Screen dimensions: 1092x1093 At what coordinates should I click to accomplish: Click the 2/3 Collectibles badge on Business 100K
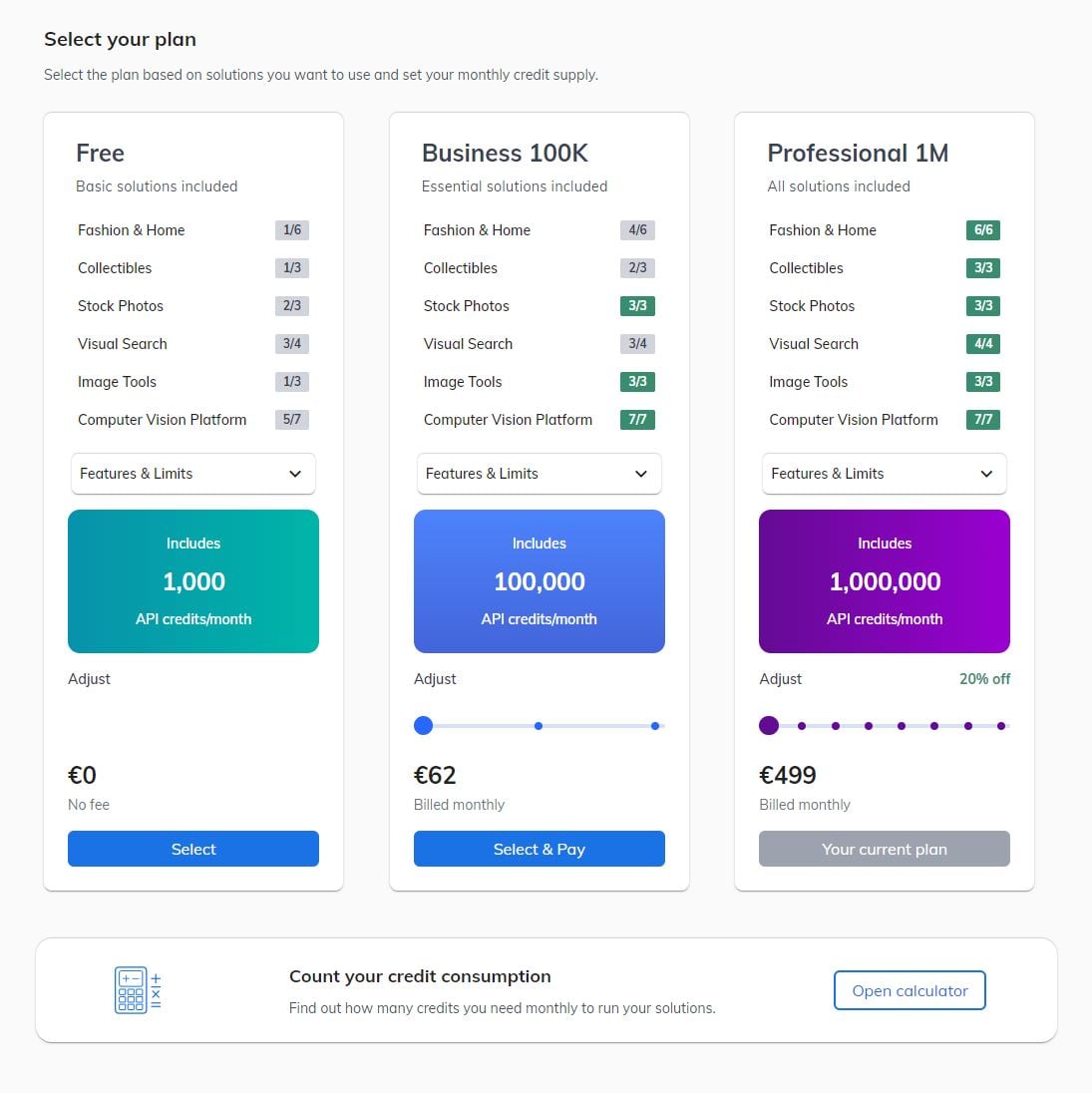[x=637, y=267]
